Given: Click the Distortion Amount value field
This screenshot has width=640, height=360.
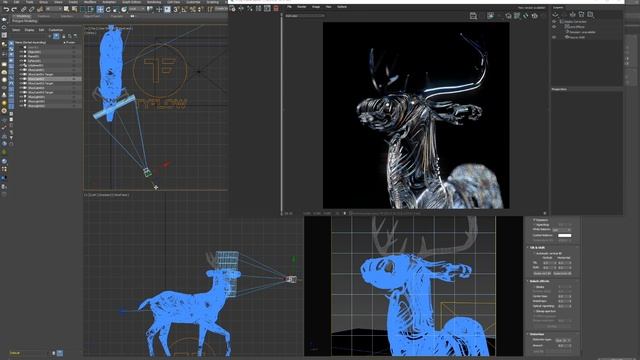Looking at the screenshot, I should 564,346.
